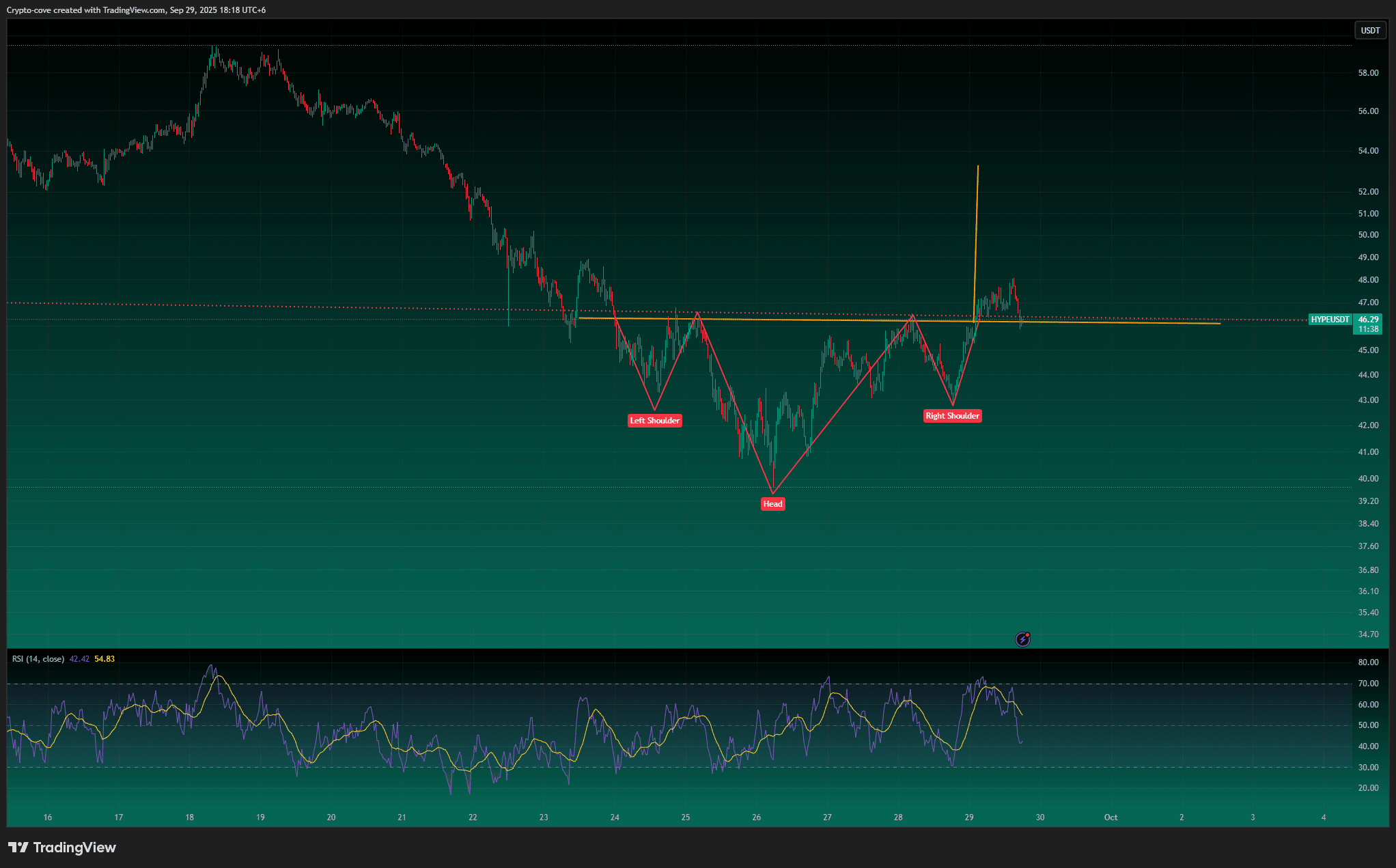Click the 70.00 level on RSI scale
1396x868 pixels.
pos(1368,684)
